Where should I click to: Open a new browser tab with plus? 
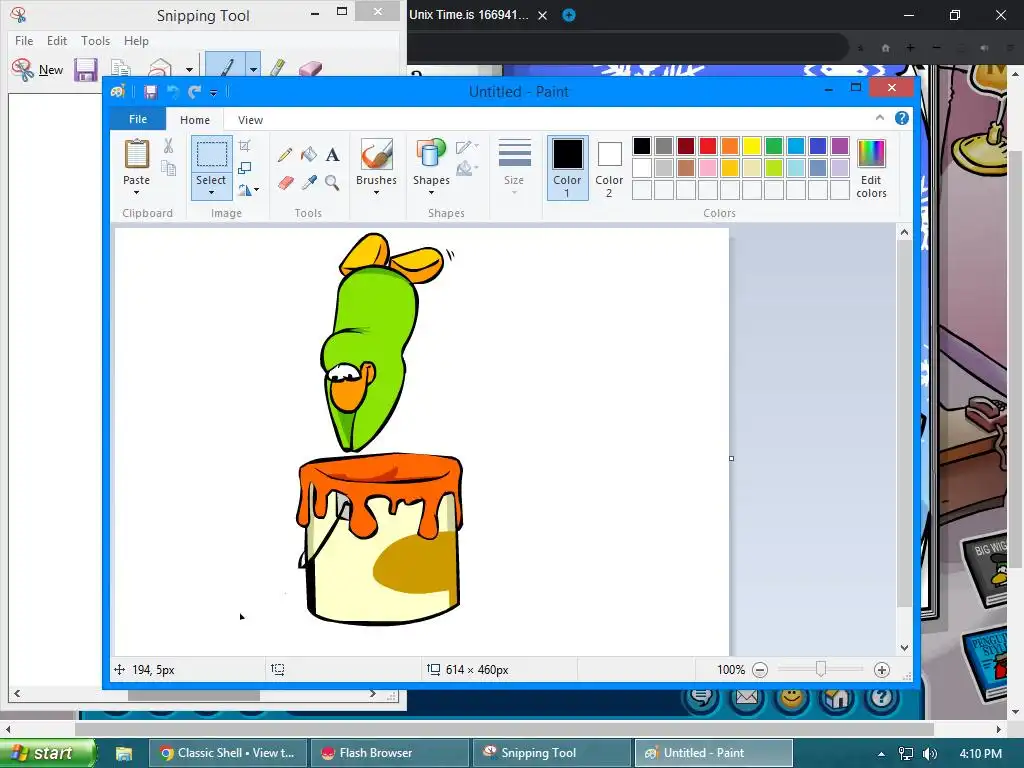(569, 15)
